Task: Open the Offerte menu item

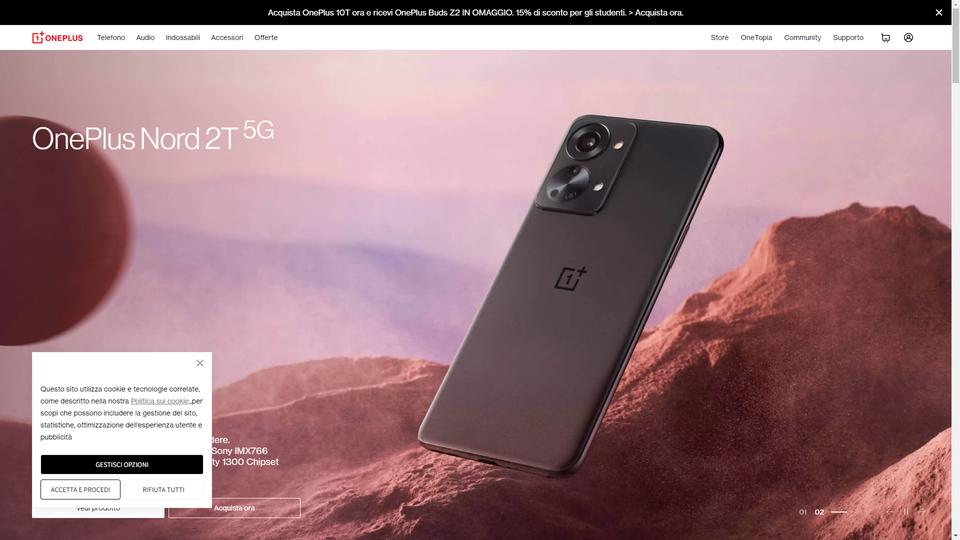Action: click(x=266, y=37)
